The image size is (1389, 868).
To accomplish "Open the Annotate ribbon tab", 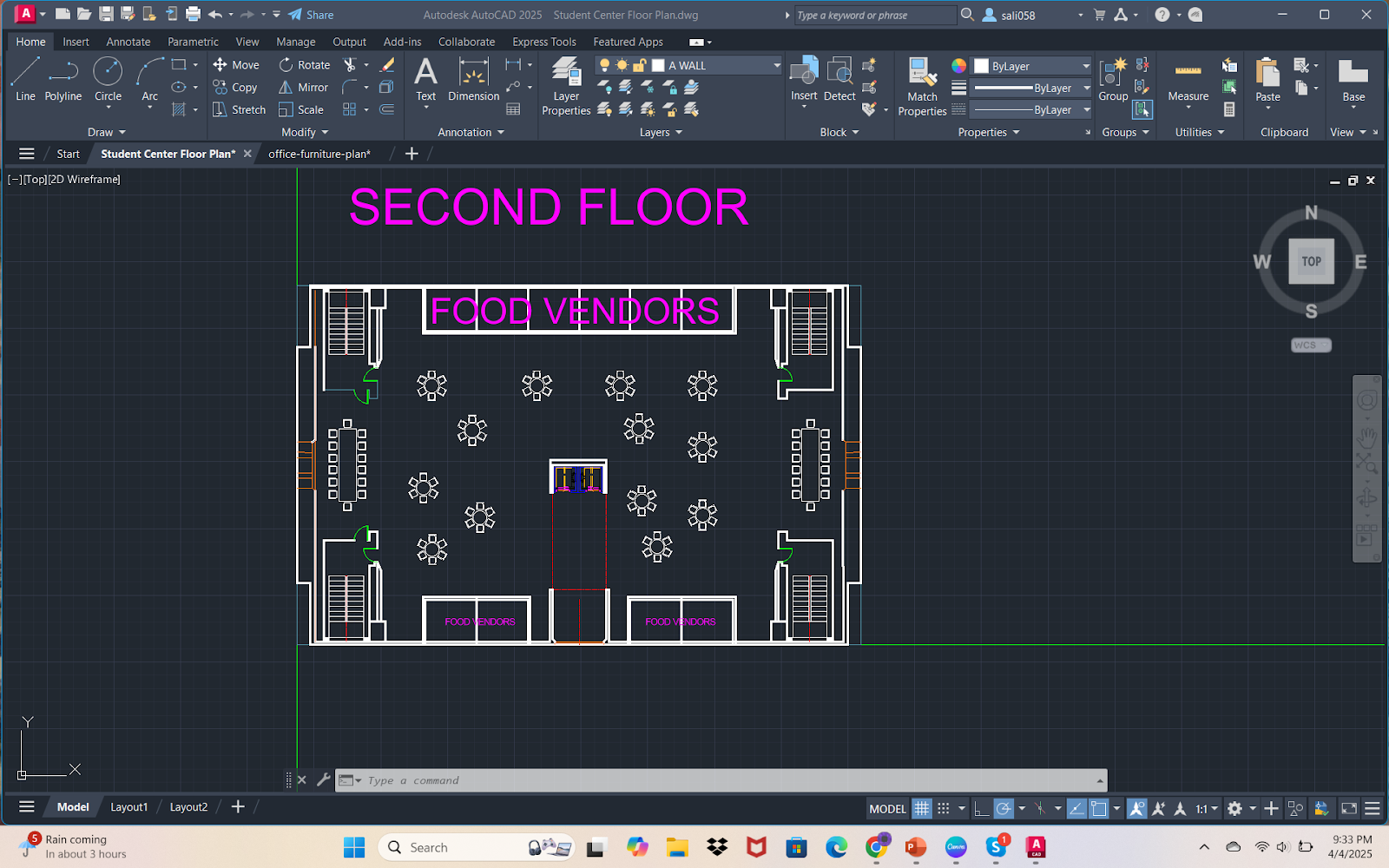I will click(x=128, y=42).
